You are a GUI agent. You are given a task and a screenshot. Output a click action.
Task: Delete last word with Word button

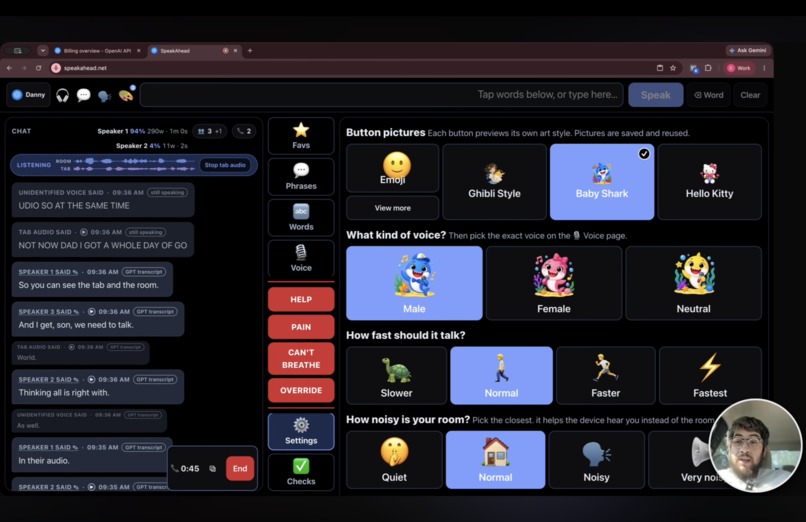pos(709,95)
